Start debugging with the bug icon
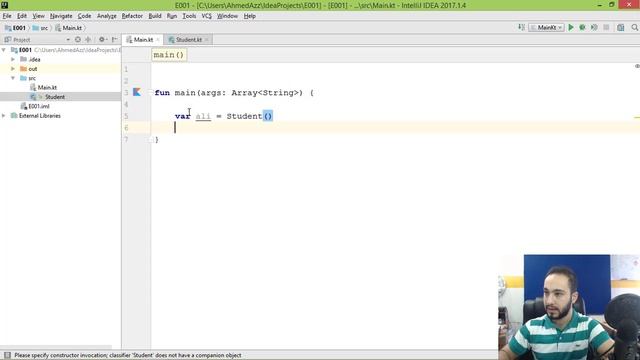Screen dimensions: 640x360 click(582, 27)
